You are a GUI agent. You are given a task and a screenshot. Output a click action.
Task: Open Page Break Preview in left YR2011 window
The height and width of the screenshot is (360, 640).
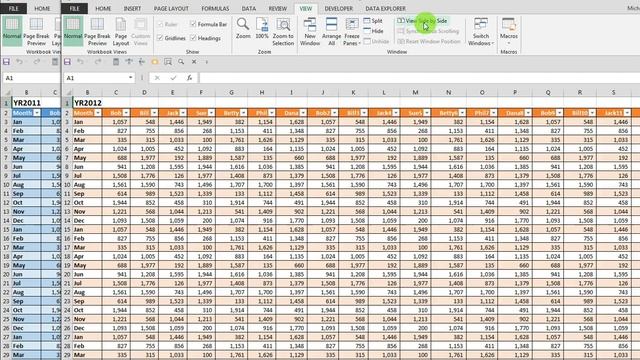point(36,32)
